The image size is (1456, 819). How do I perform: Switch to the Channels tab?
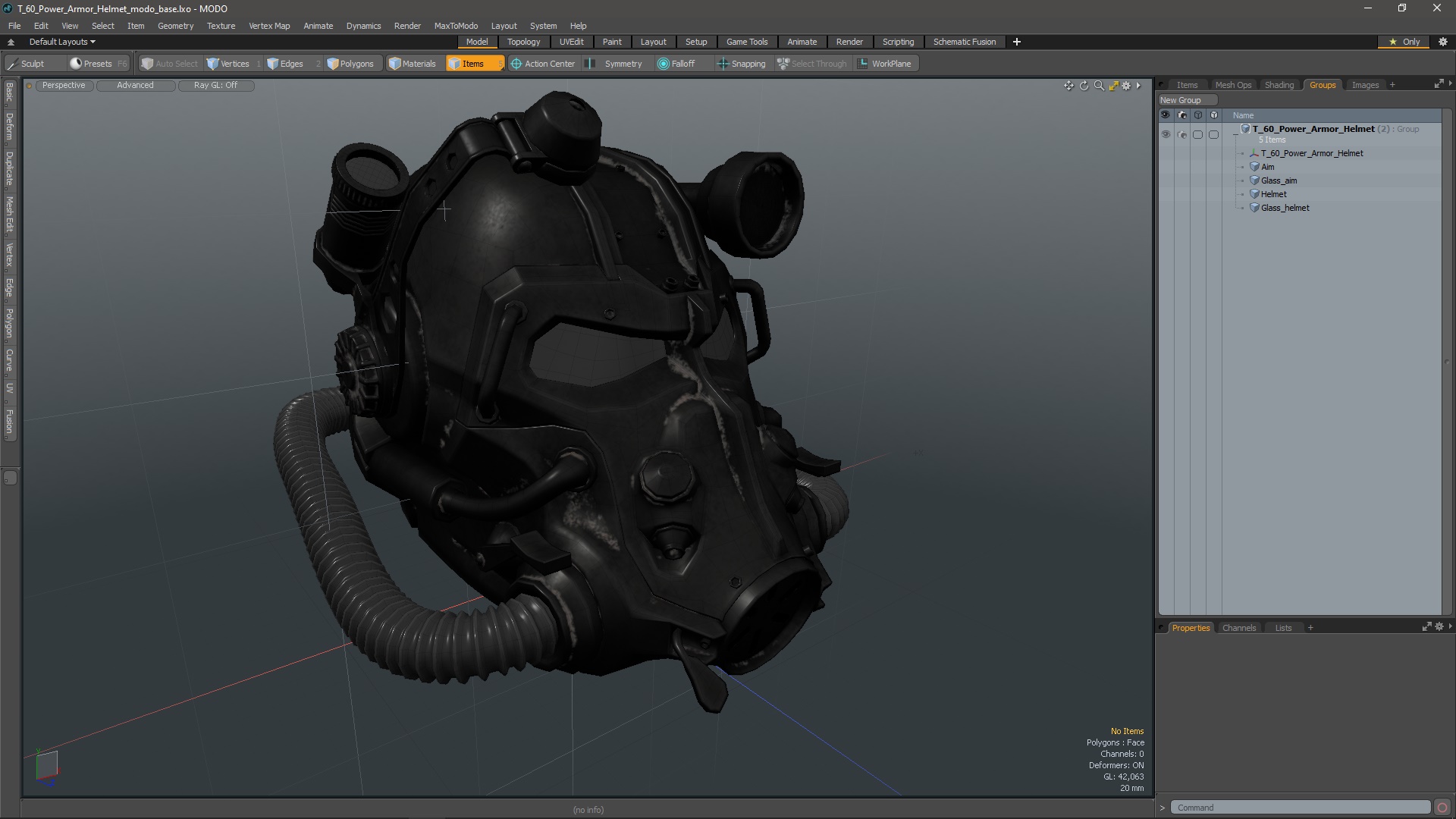pos(1239,628)
